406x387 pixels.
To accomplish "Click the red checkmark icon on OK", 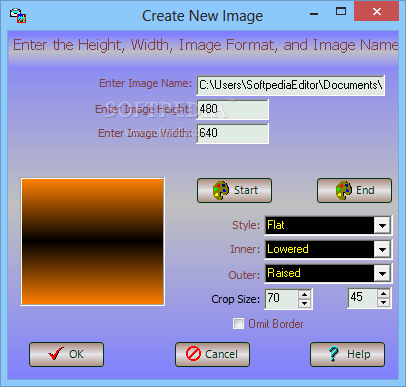I will coord(56,354).
